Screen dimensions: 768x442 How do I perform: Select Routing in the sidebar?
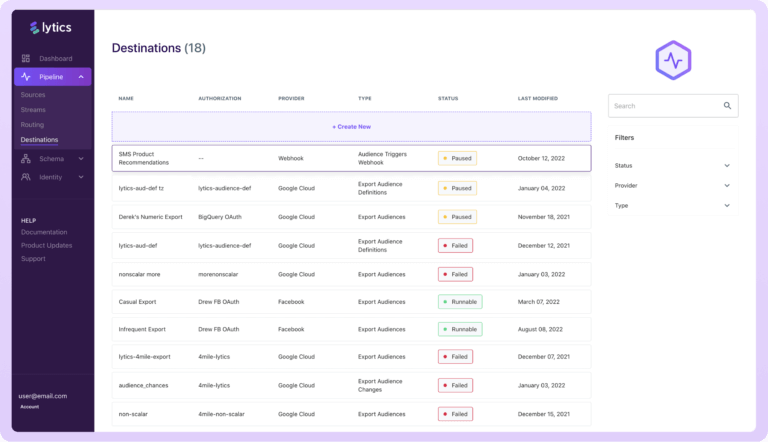(x=33, y=124)
